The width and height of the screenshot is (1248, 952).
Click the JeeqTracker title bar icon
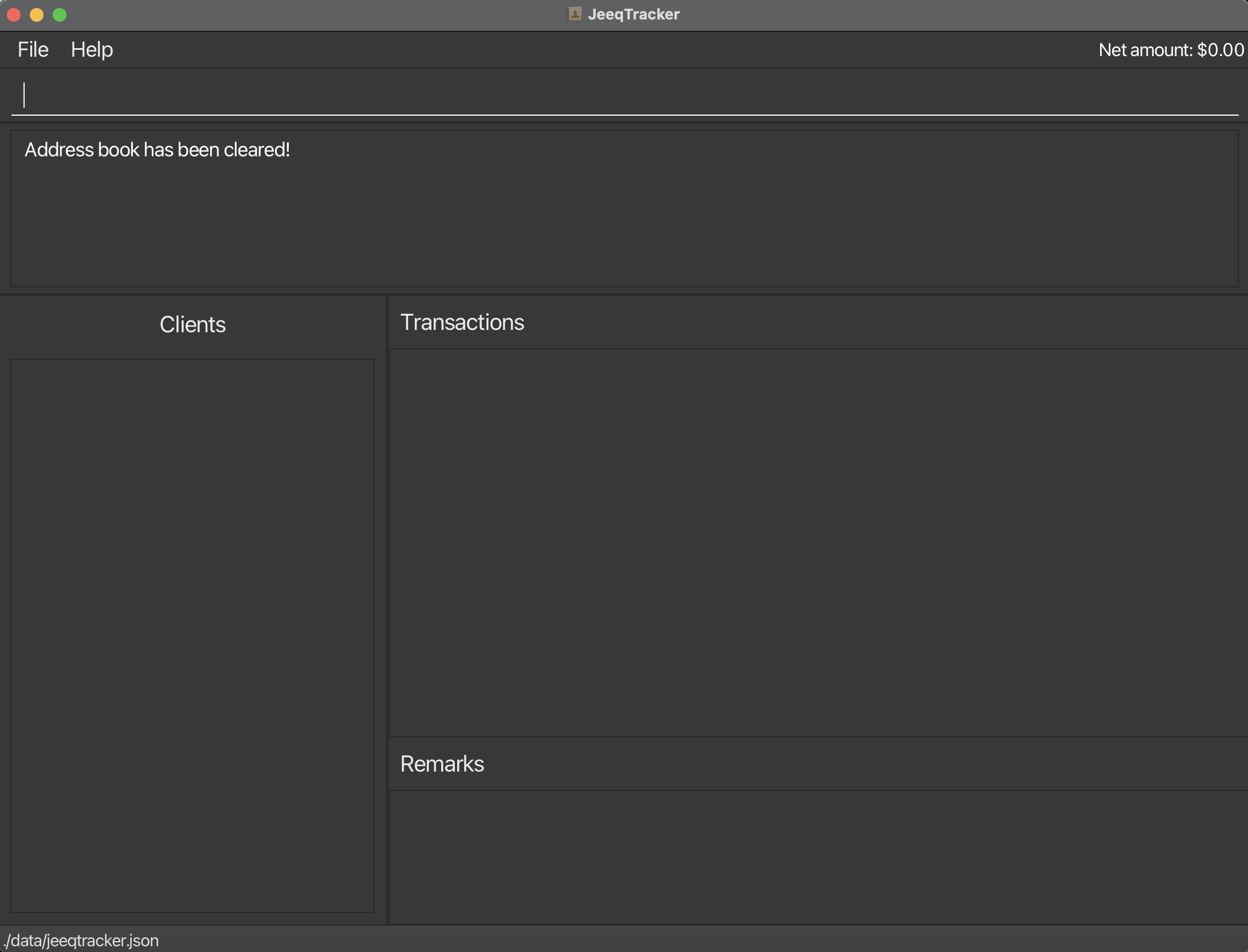575,14
